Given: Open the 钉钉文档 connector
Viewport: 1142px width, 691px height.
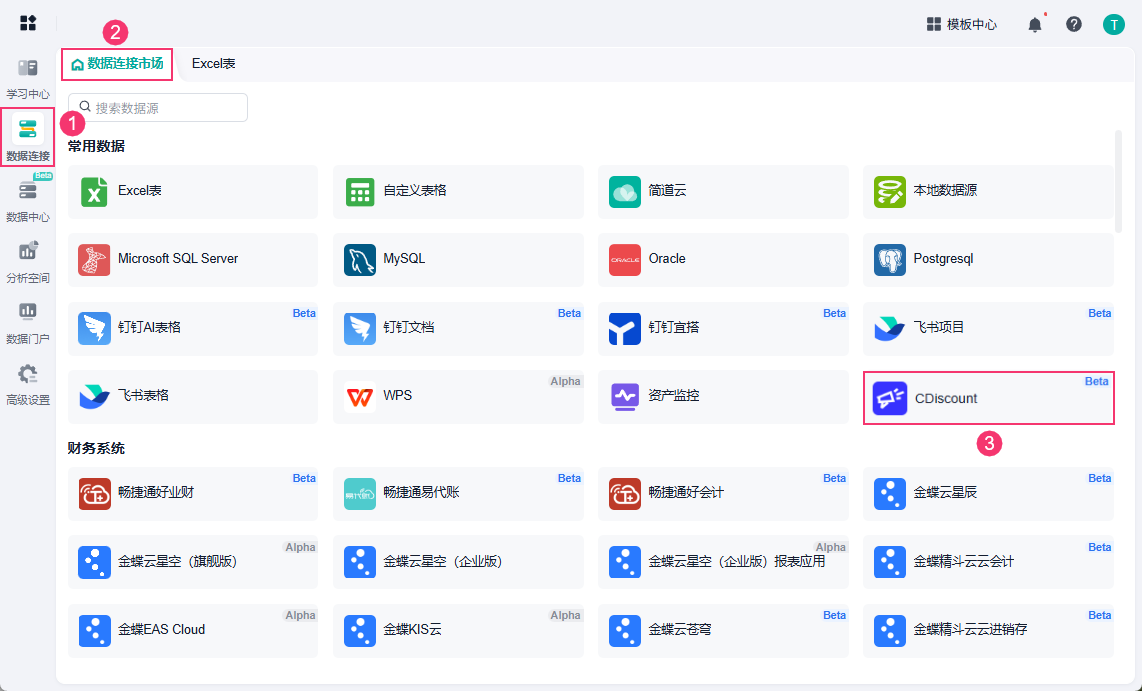Looking at the screenshot, I should click(x=458, y=328).
